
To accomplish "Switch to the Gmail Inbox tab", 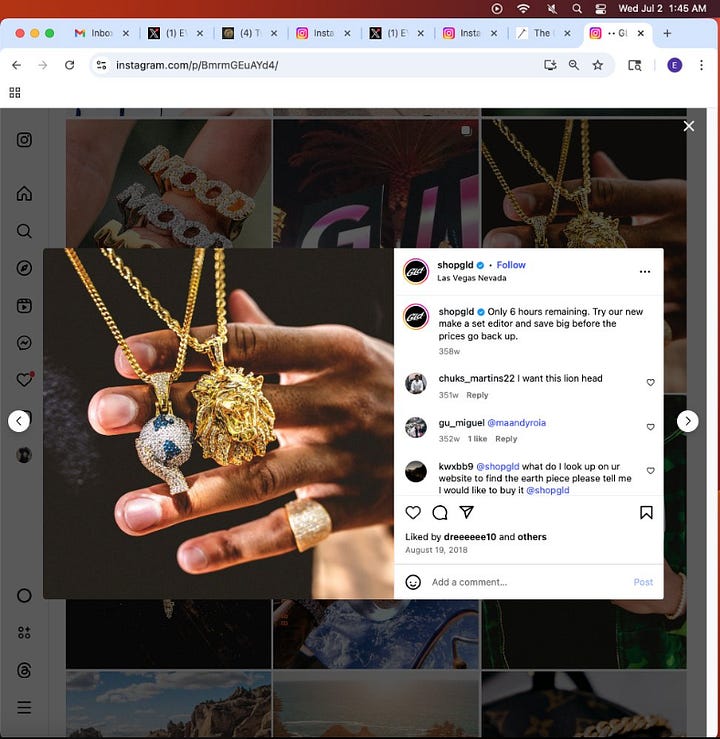I will pos(101,33).
